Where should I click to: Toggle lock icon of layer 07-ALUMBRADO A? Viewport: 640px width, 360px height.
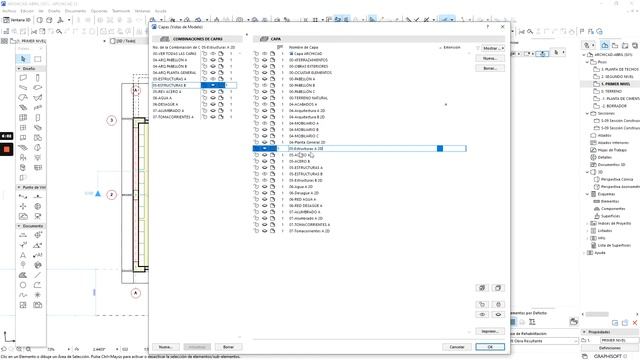tap(256, 212)
